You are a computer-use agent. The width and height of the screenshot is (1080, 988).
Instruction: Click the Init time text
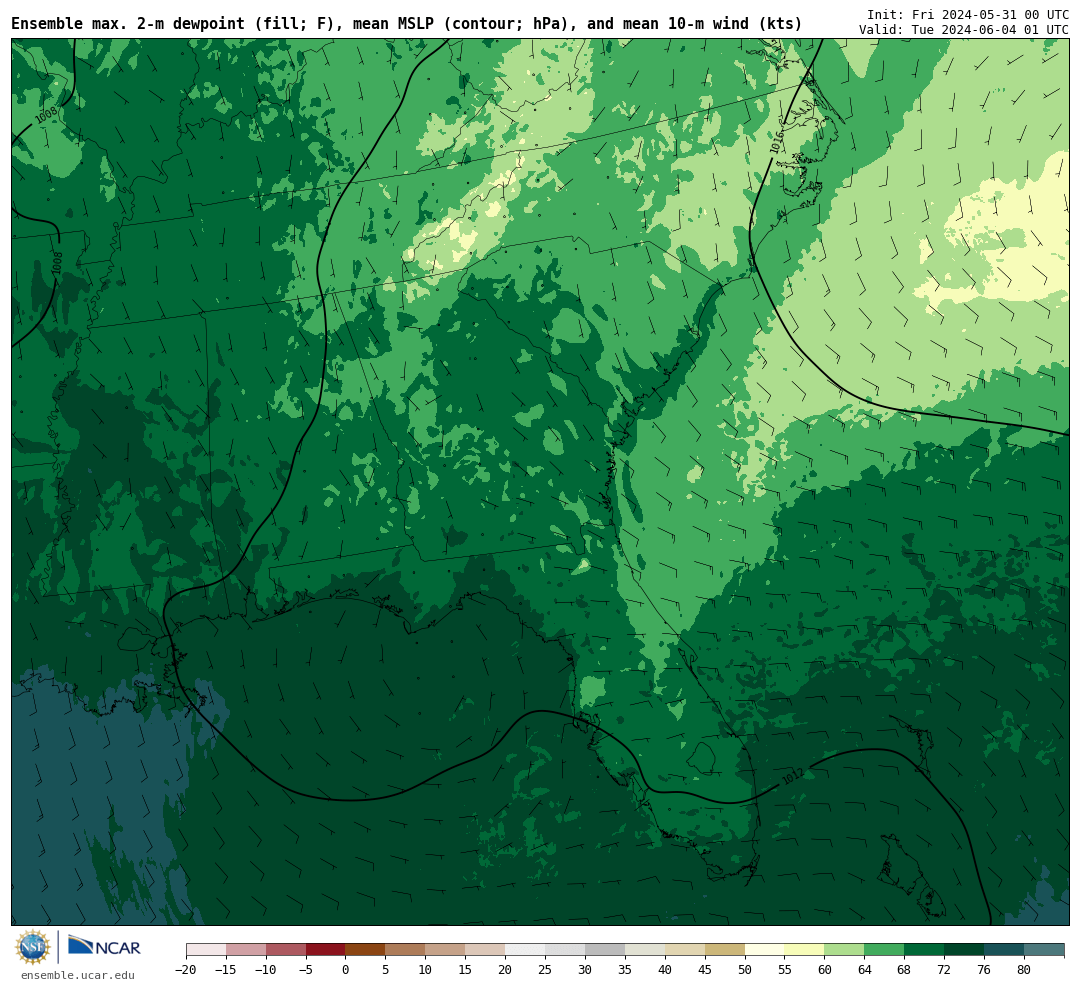coord(968,14)
